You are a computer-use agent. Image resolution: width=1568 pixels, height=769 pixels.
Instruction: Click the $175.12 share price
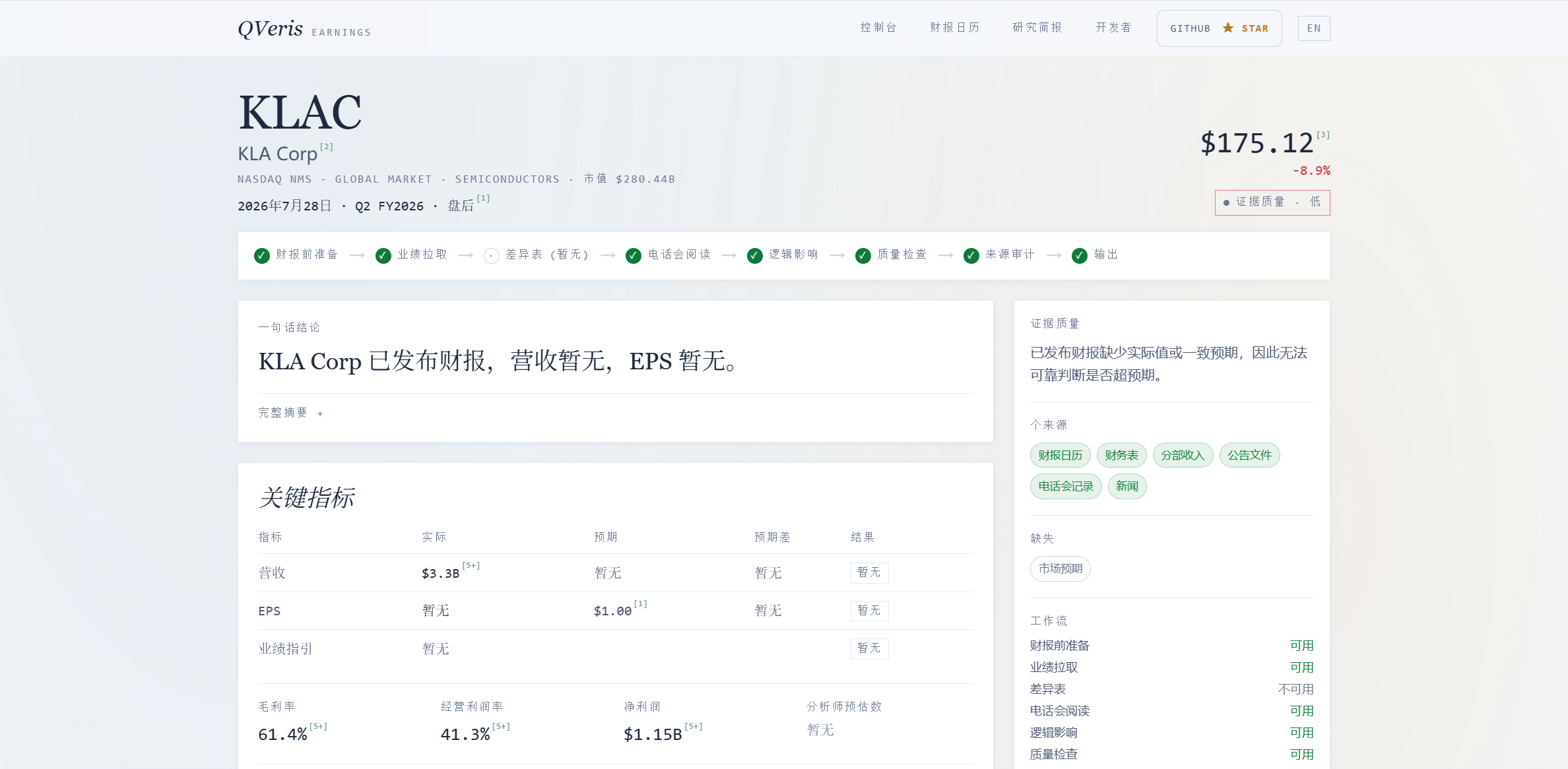click(1257, 144)
